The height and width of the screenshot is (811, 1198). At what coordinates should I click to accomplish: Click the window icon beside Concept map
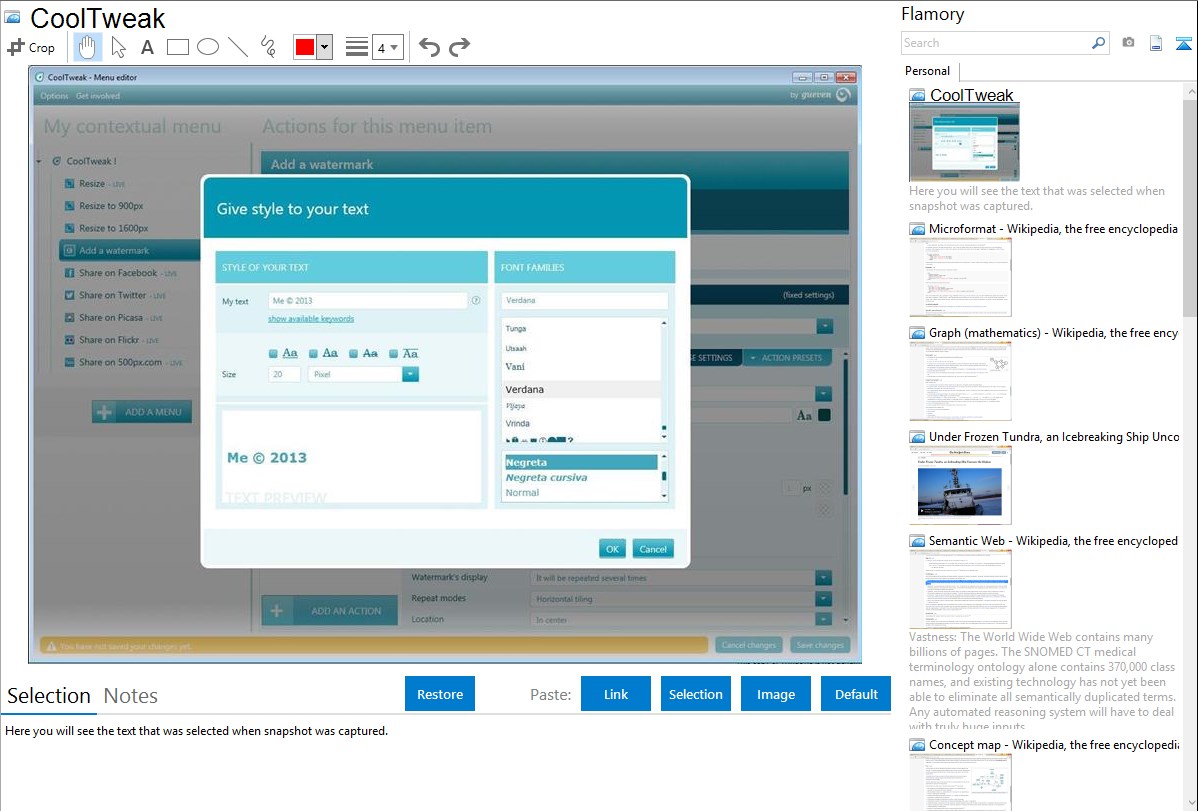coord(917,745)
